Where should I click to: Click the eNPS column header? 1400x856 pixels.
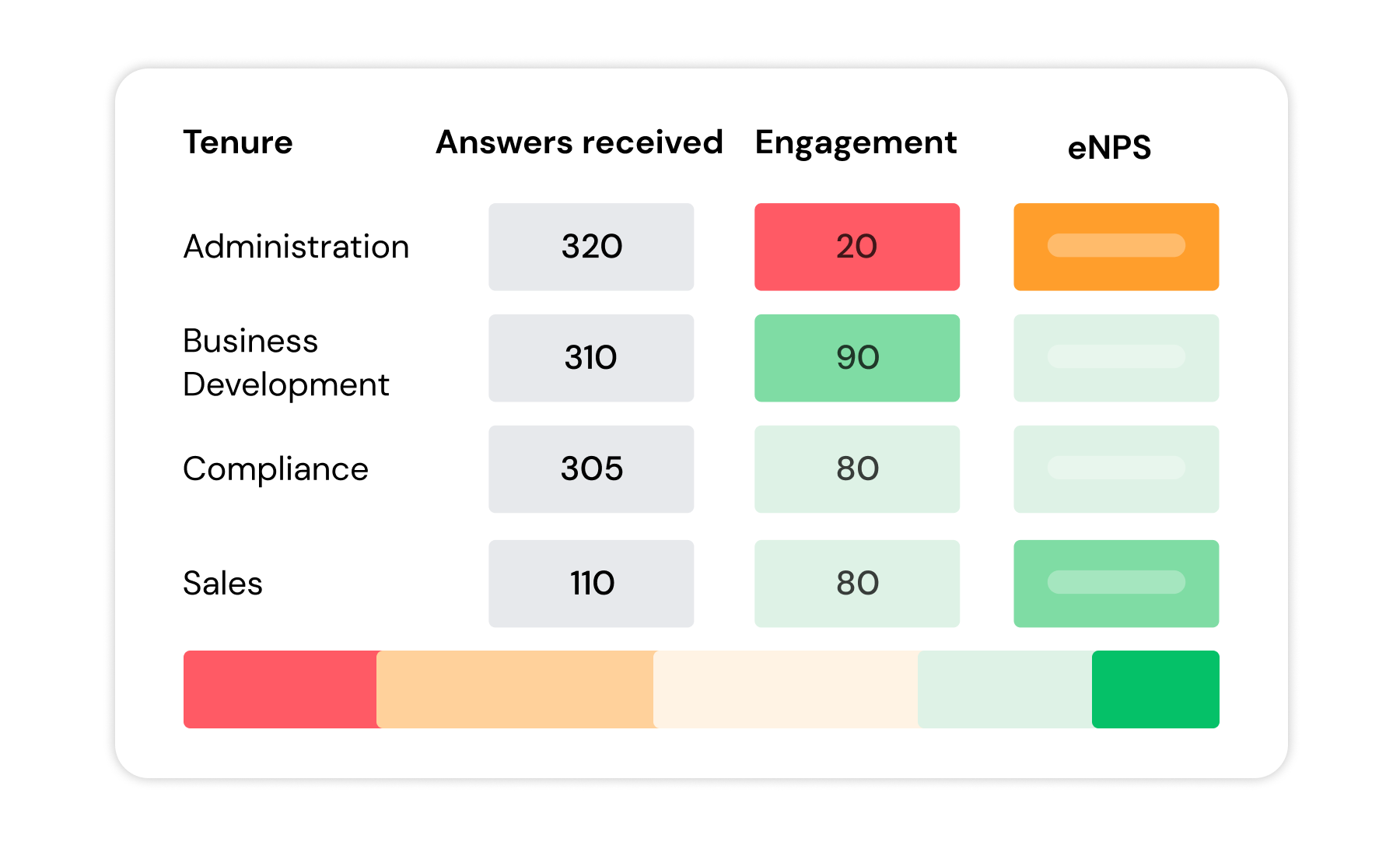1109,147
